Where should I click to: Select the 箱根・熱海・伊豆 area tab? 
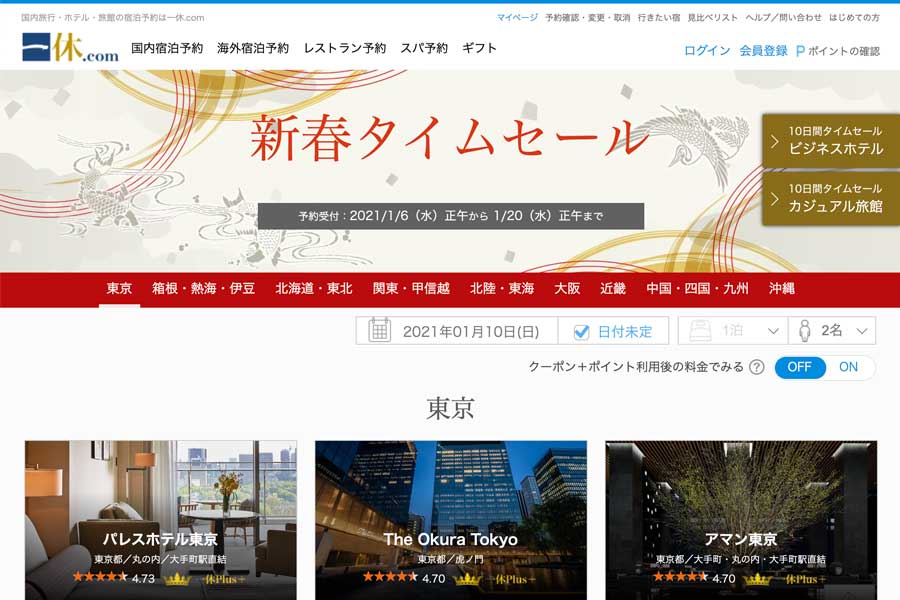203,289
